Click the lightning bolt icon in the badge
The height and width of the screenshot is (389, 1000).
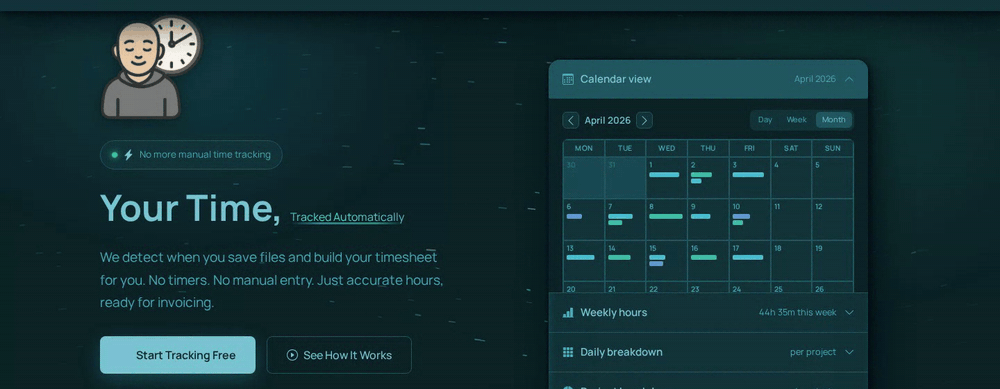[128, 155]
